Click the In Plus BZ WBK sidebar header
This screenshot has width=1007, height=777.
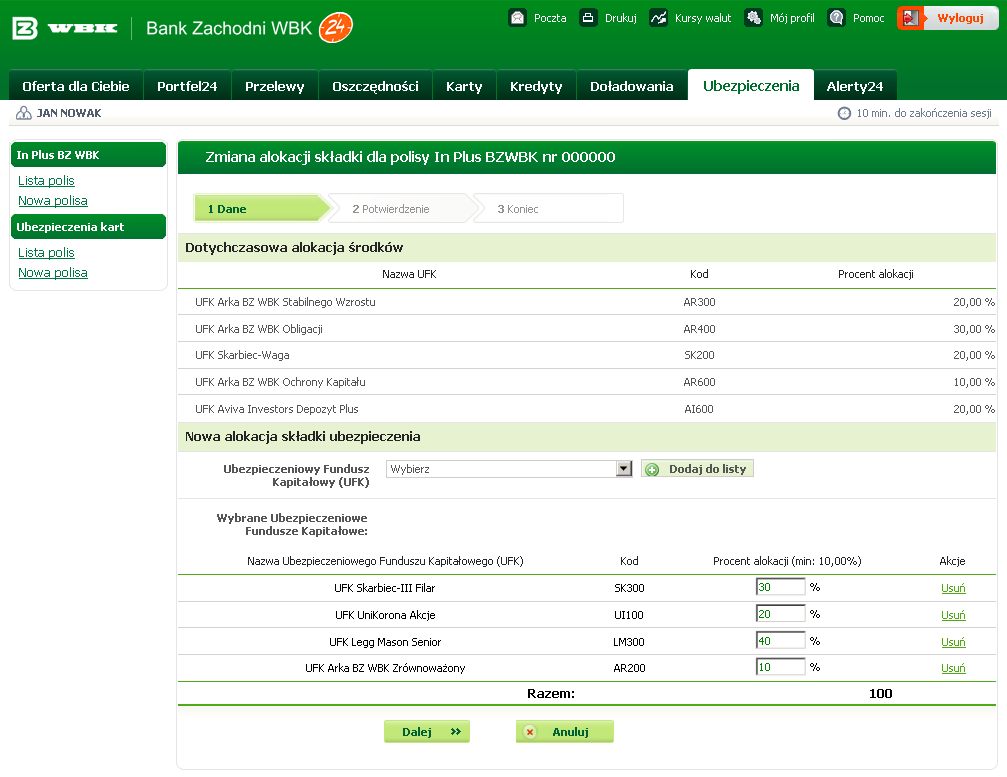(x=89, y=155)
